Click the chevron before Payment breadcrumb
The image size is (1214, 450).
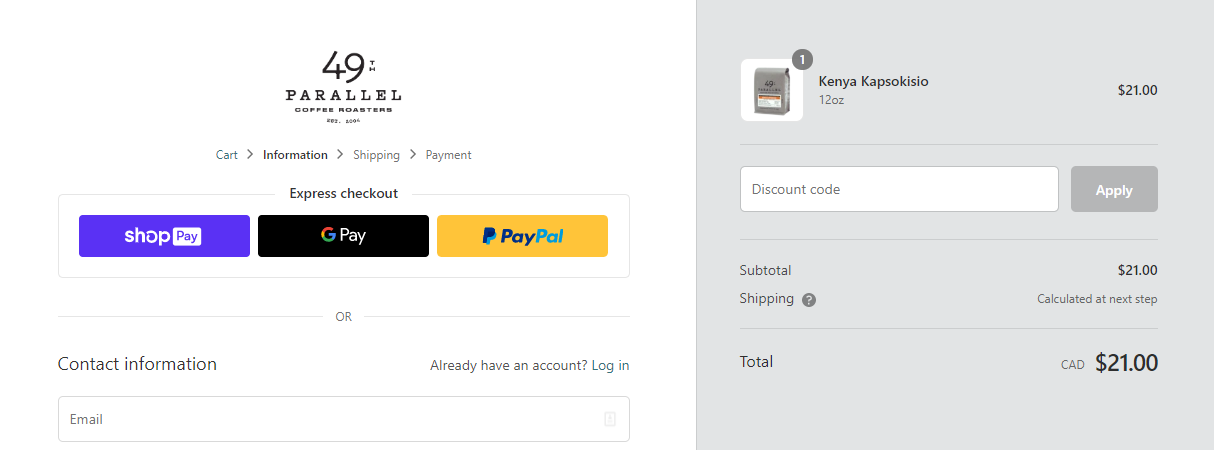point(412,155)
